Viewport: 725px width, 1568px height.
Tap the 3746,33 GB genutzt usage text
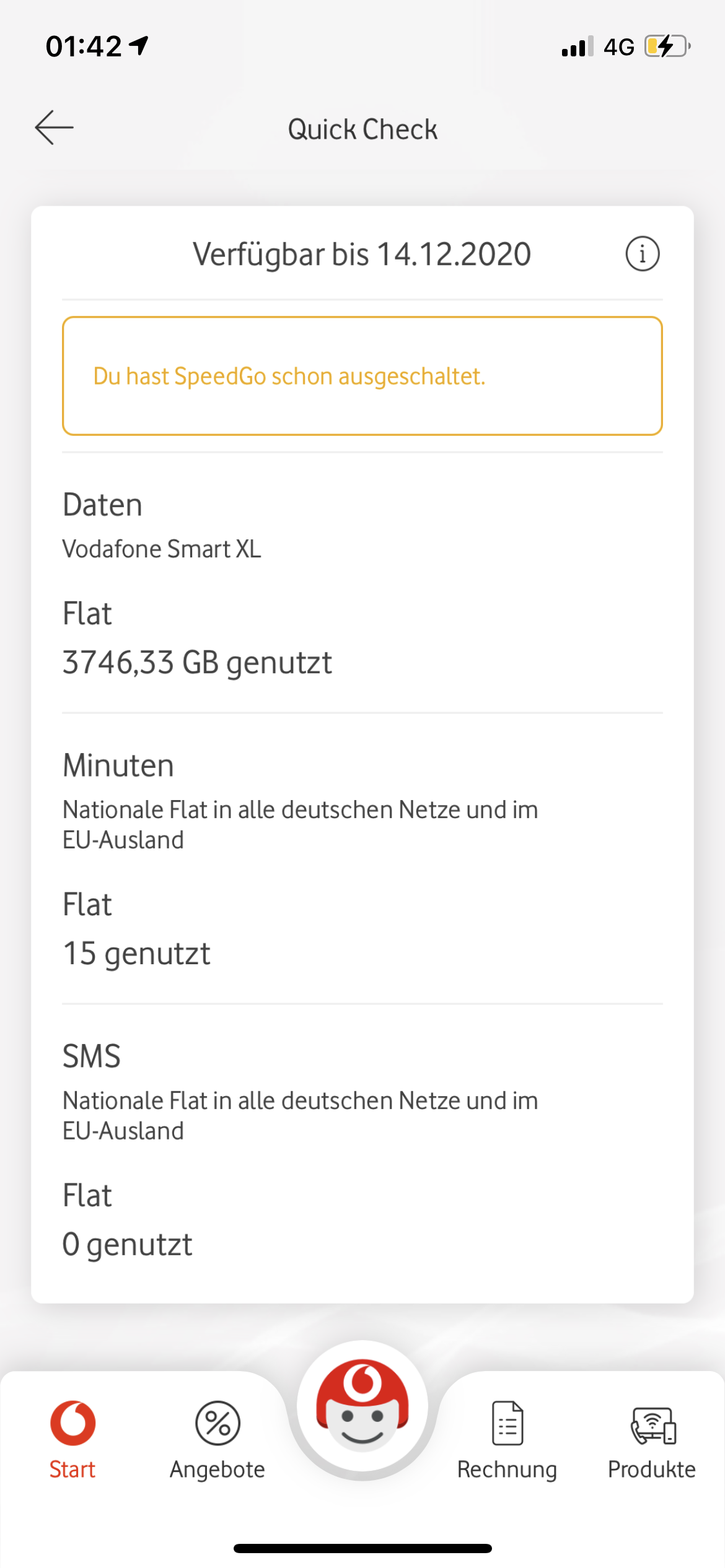tap(197, 661)
